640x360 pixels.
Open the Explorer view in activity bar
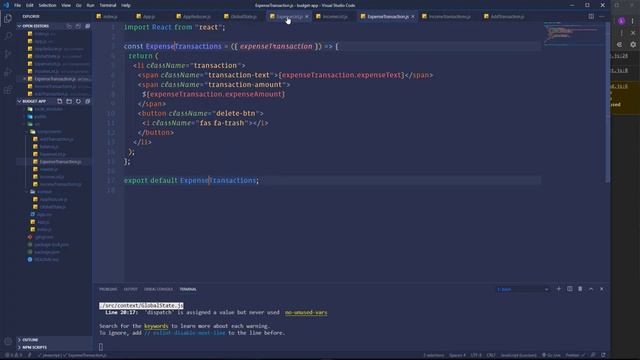pos(8,18)
